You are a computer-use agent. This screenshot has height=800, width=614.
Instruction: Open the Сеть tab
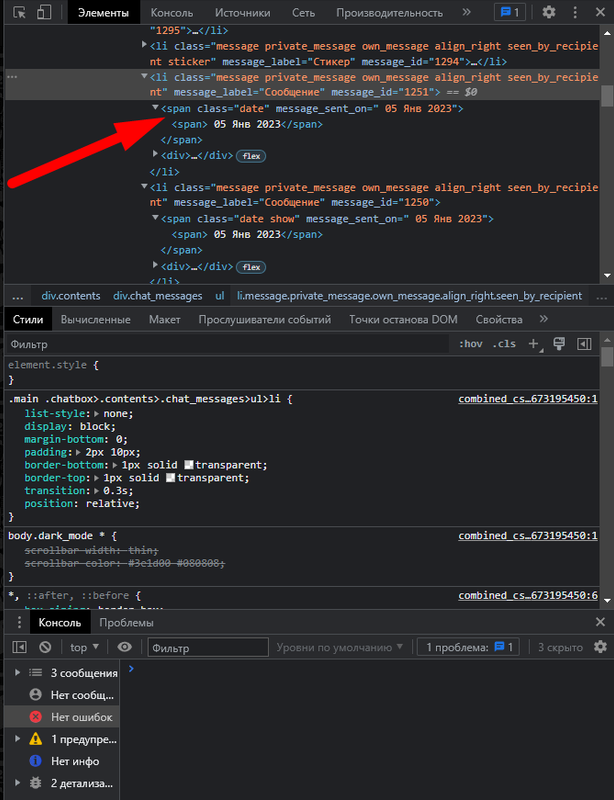point(303,13)
